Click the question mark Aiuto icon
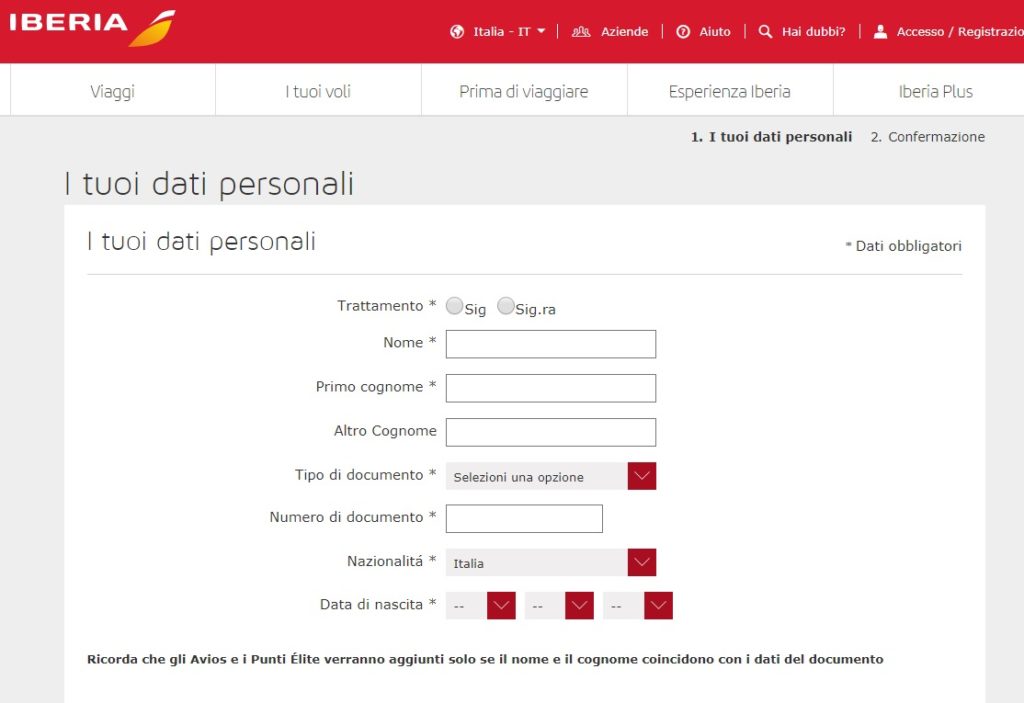 coord(683,31)
